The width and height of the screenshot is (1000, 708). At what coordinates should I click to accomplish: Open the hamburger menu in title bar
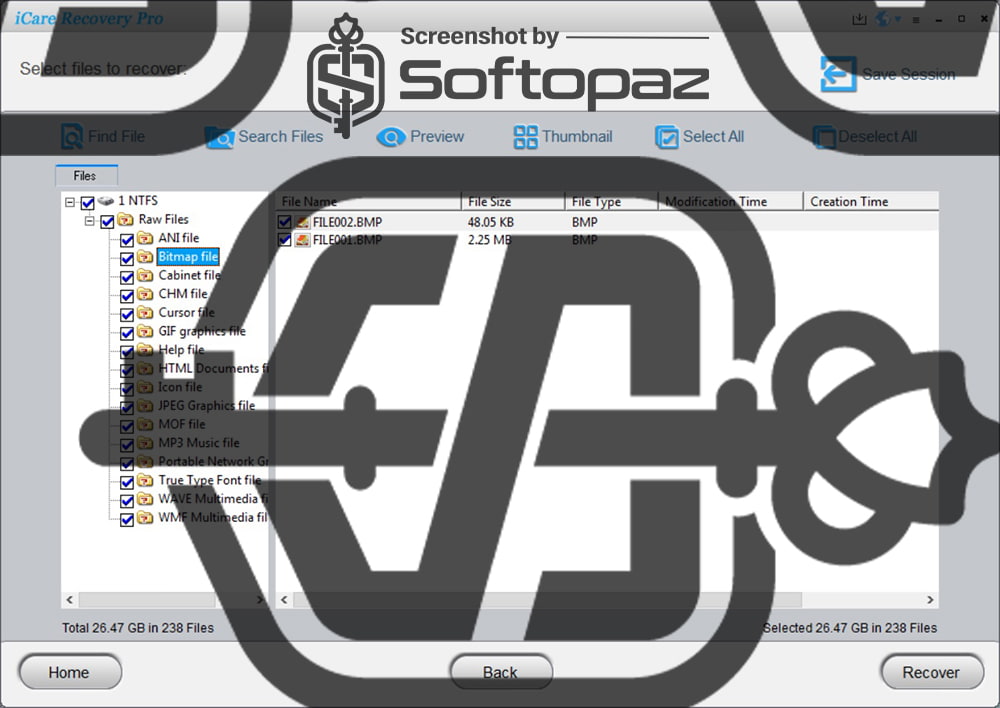(916, 20)
